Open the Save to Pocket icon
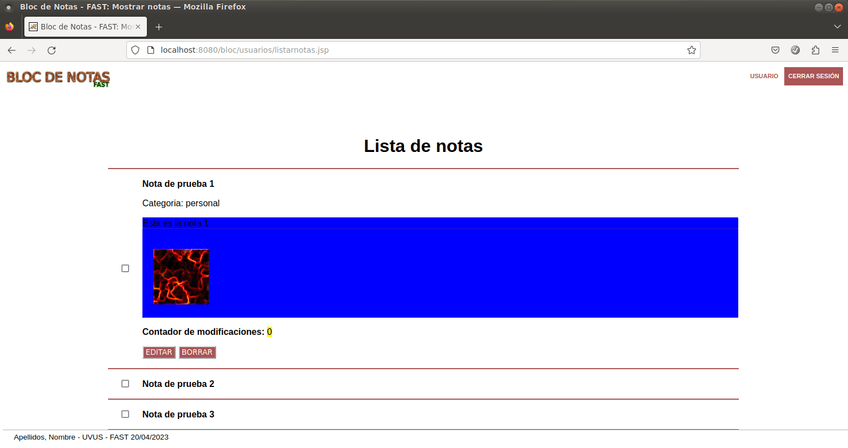Viewport: 848px width, 448px height. point(775,50)
